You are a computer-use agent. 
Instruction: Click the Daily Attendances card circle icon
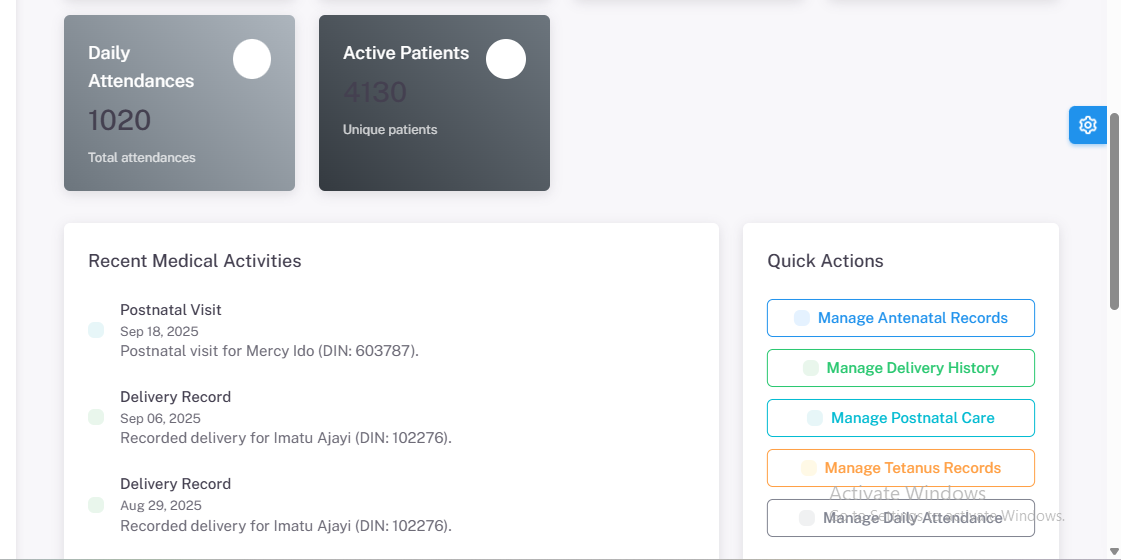pyautogui.click(x=252, y=59)
